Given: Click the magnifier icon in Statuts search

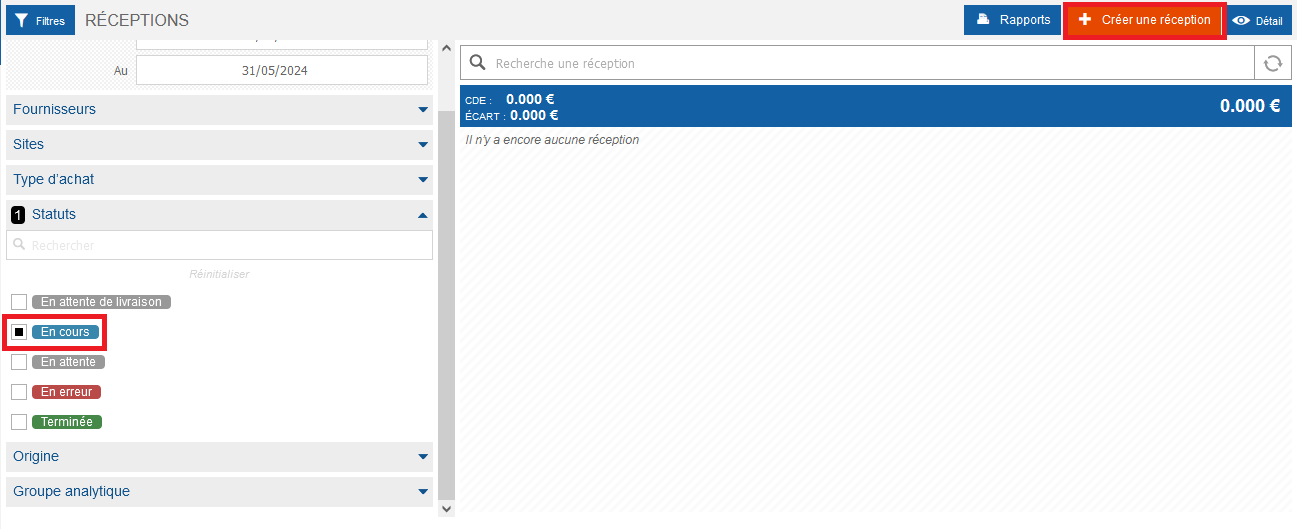Looking at the screenshot, I should 19,244.
